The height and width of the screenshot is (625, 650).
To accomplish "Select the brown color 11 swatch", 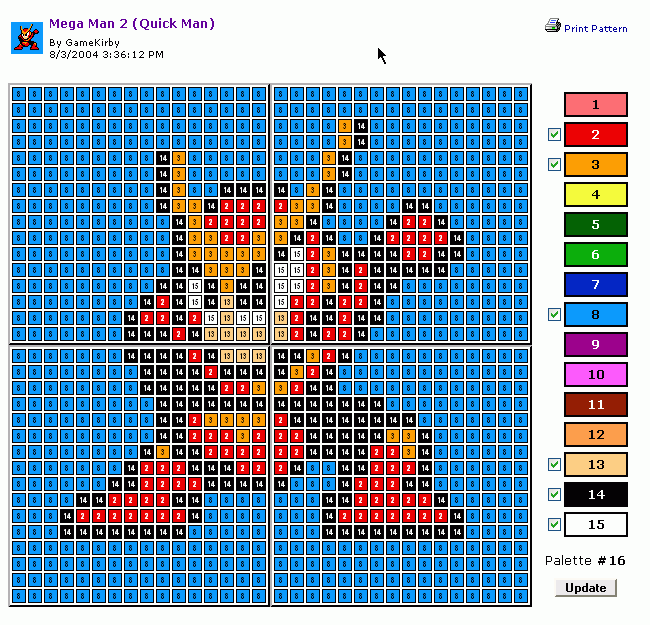I will coord(596,405).
